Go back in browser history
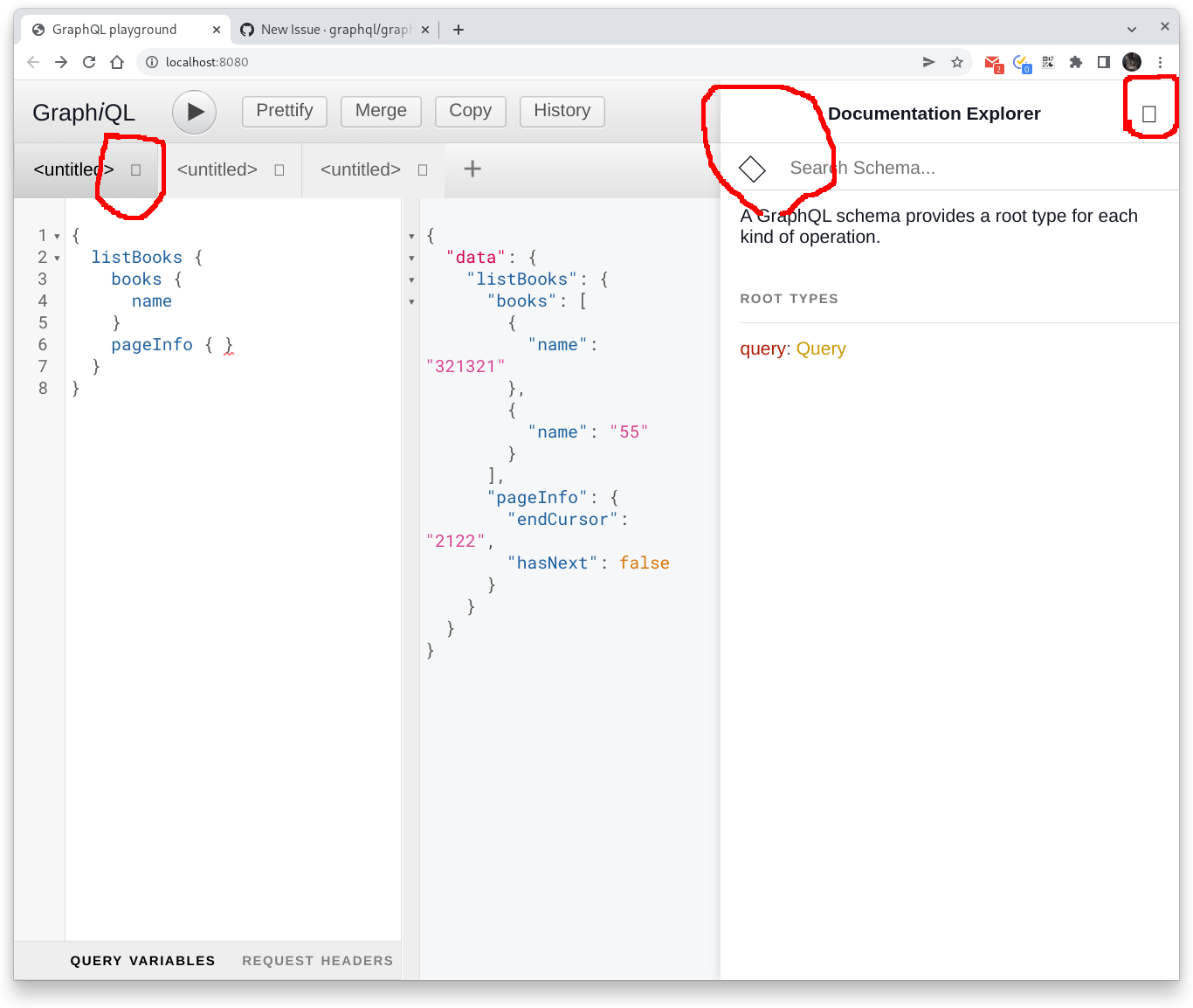The image size is (1193, 1008). [x=33, y=62]
